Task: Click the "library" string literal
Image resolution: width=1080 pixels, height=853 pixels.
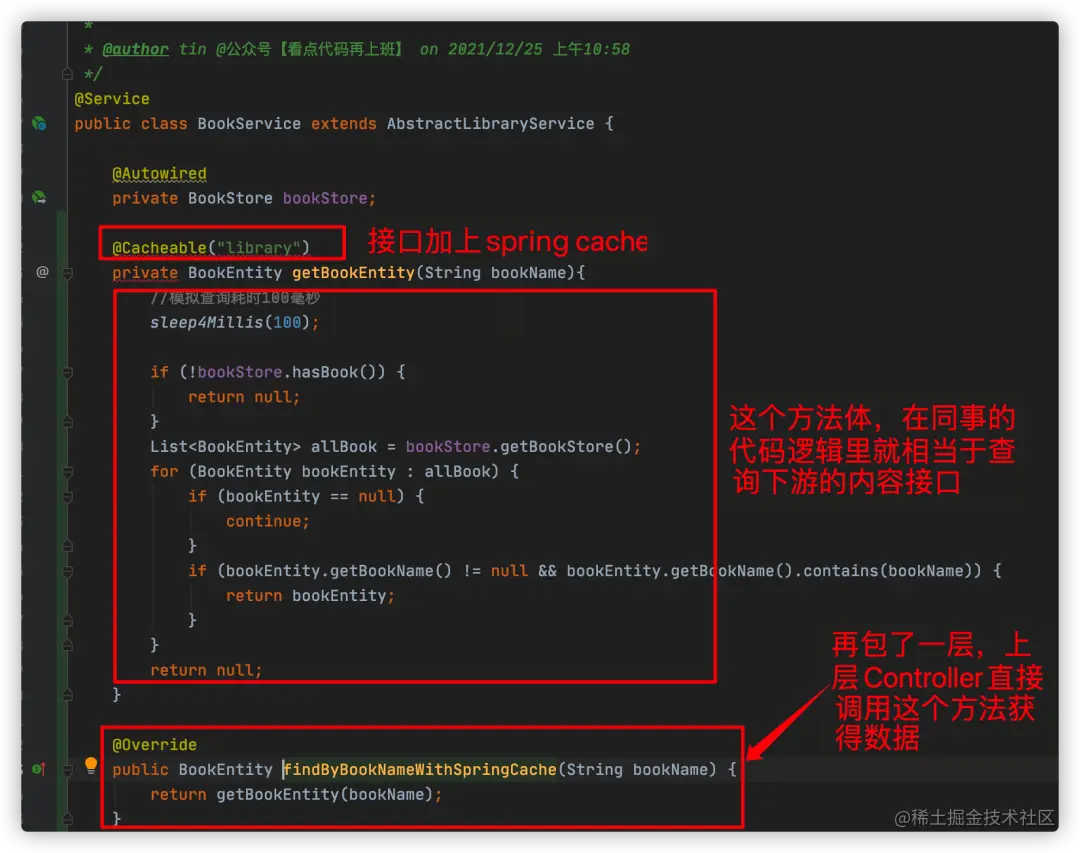Action: (x=258, y=247)
